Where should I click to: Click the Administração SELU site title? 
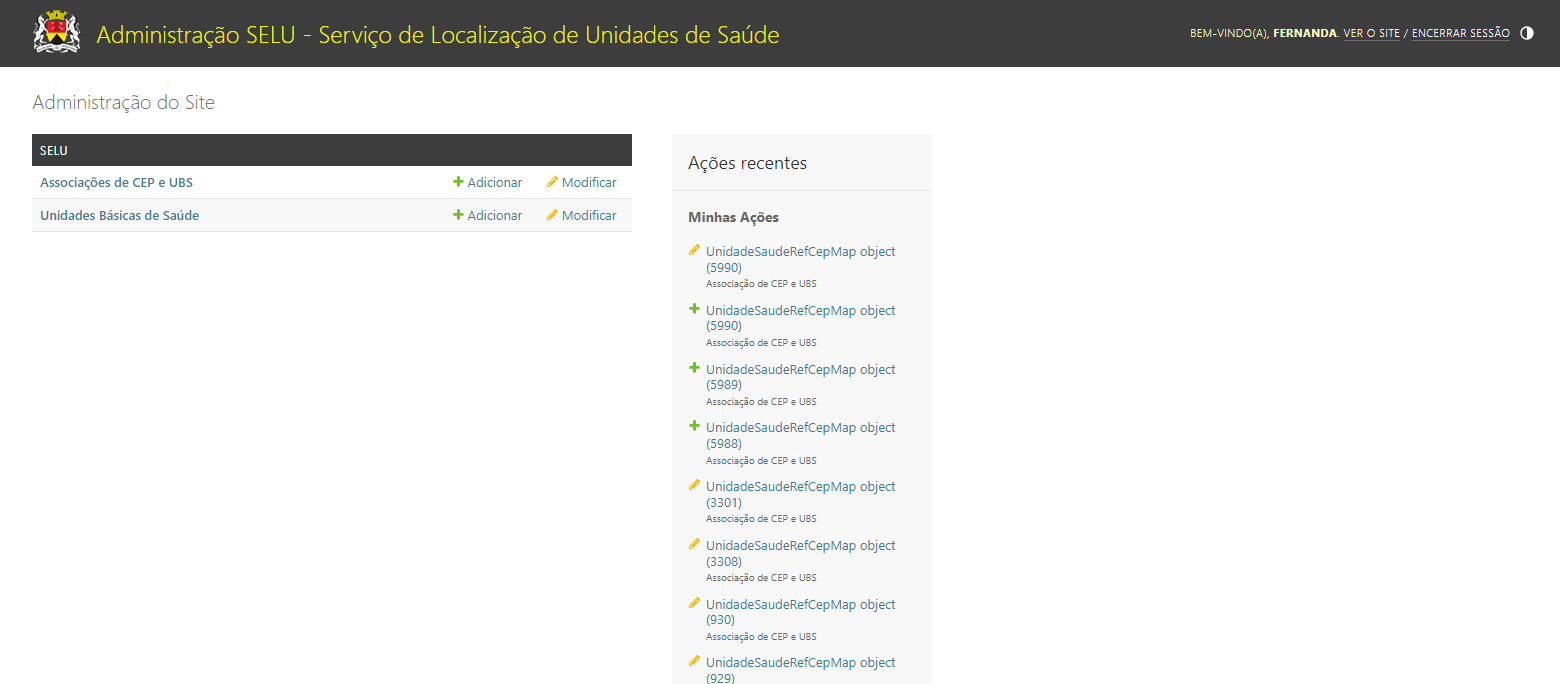tap(438, 35)
